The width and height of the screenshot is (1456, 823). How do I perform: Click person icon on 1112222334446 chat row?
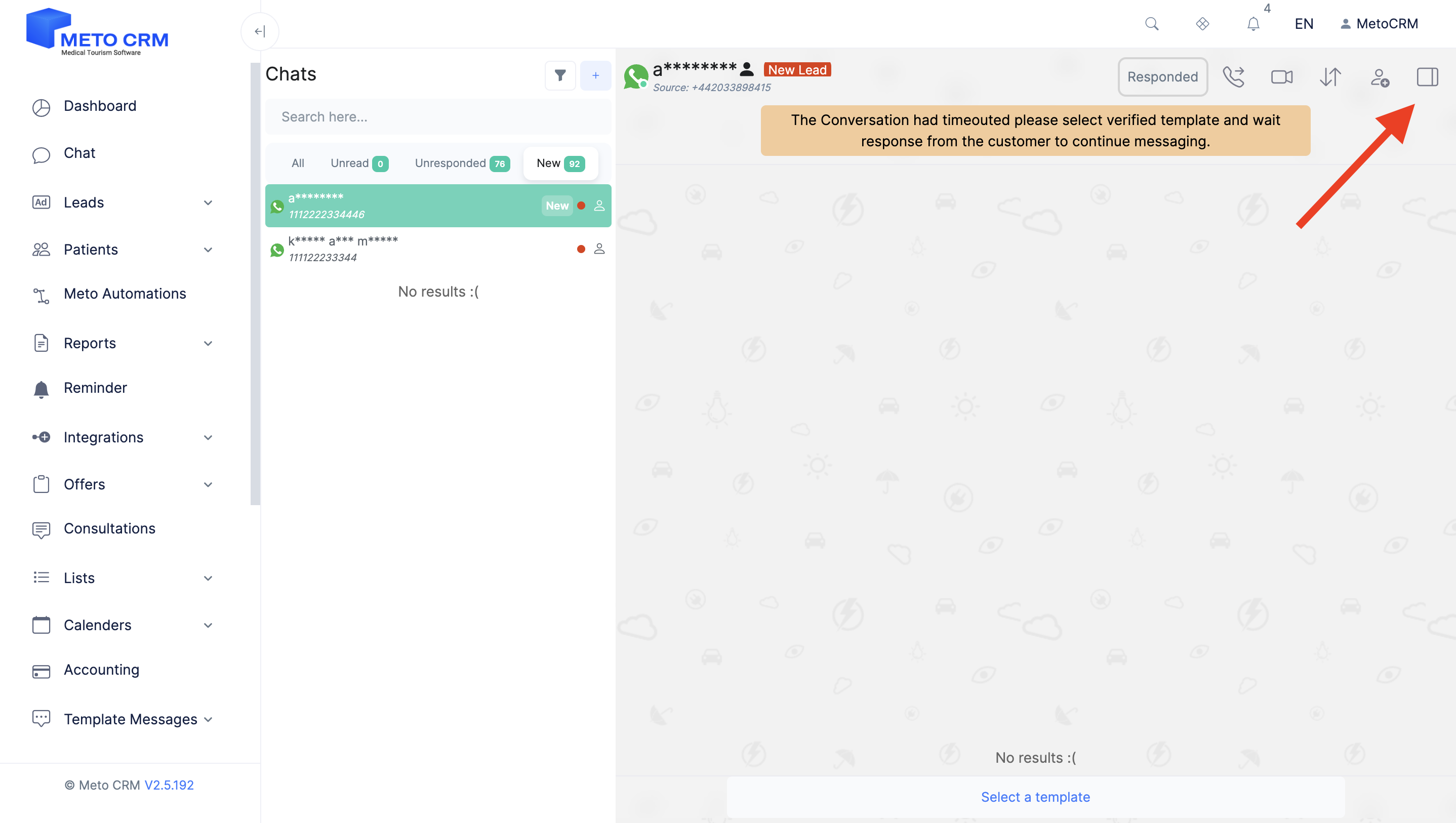click(599, 205)
